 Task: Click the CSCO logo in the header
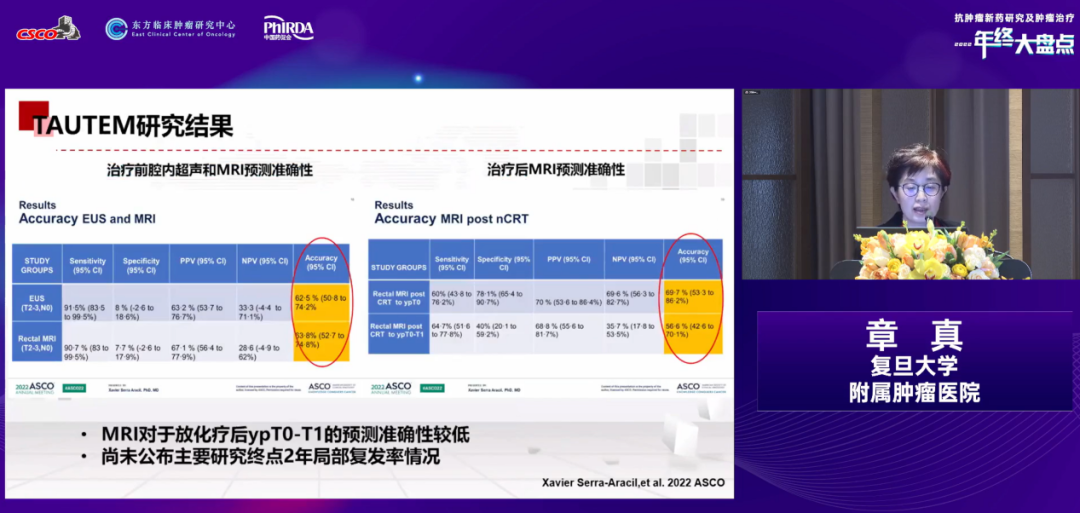point(48,30)
